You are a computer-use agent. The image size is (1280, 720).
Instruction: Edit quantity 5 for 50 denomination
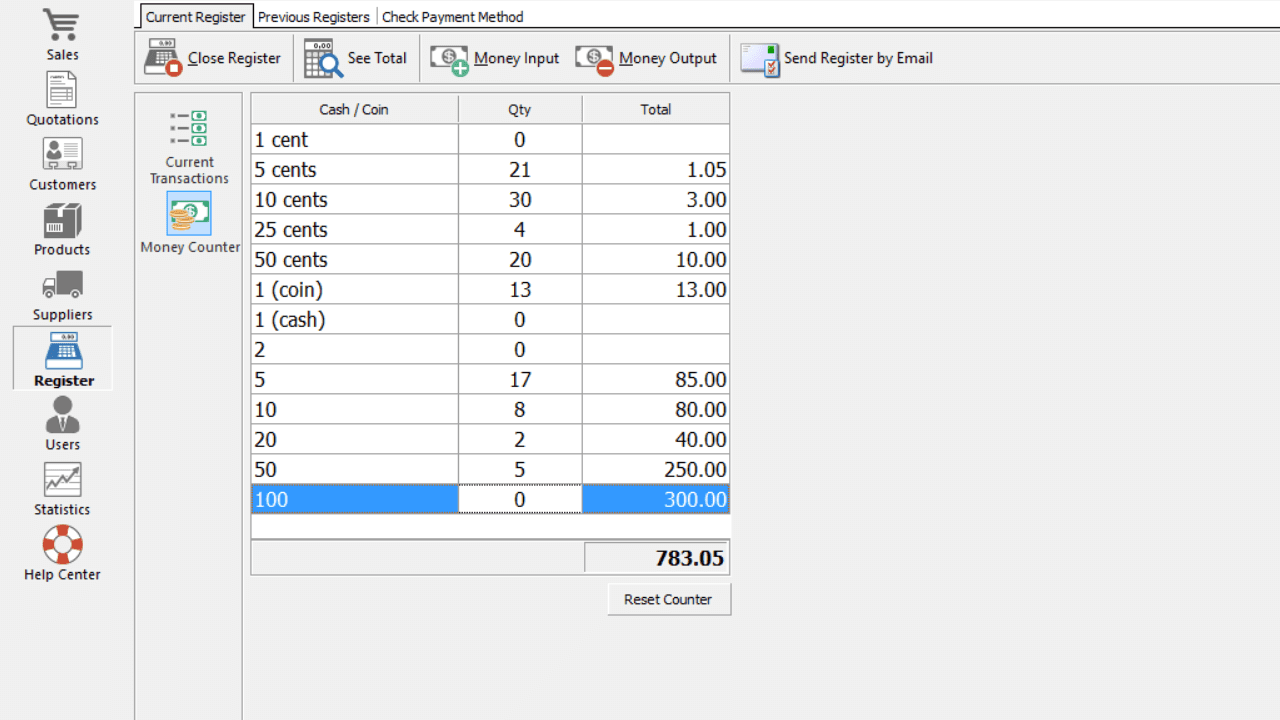(x=520, y=469)
